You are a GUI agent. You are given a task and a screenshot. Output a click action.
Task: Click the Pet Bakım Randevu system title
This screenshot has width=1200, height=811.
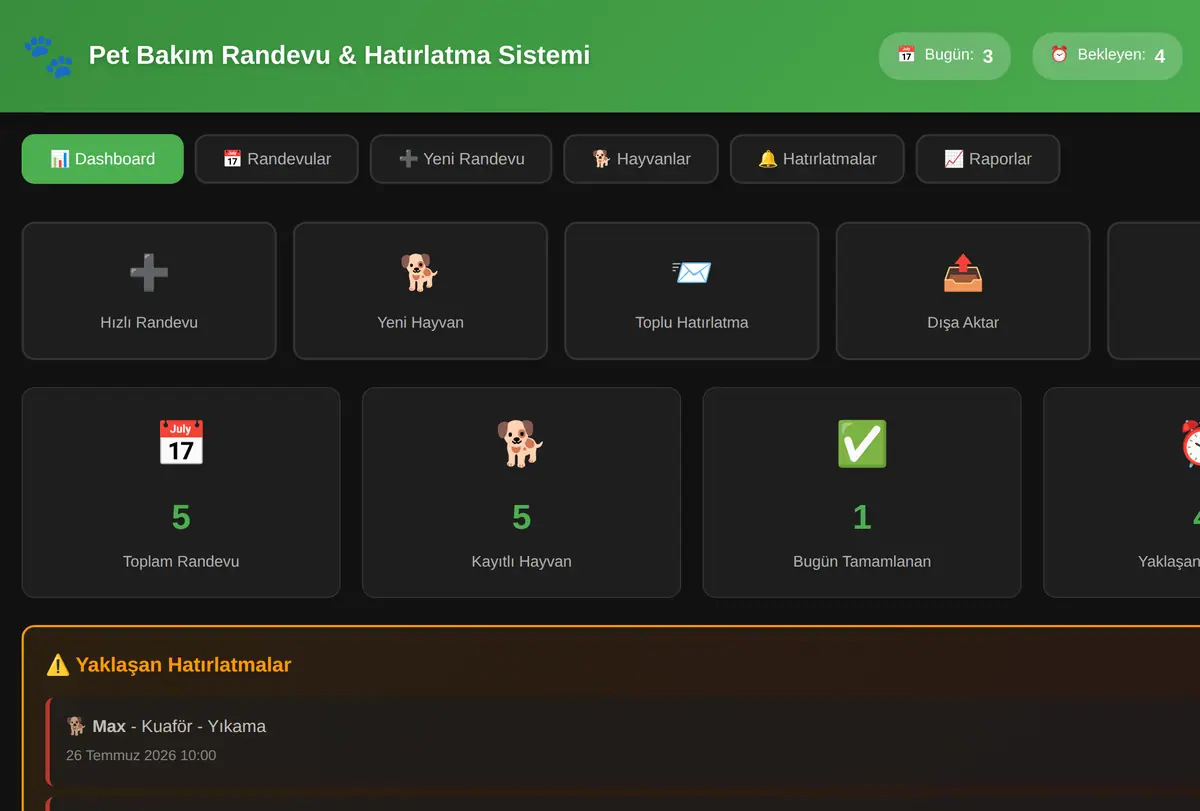[339, 55]
